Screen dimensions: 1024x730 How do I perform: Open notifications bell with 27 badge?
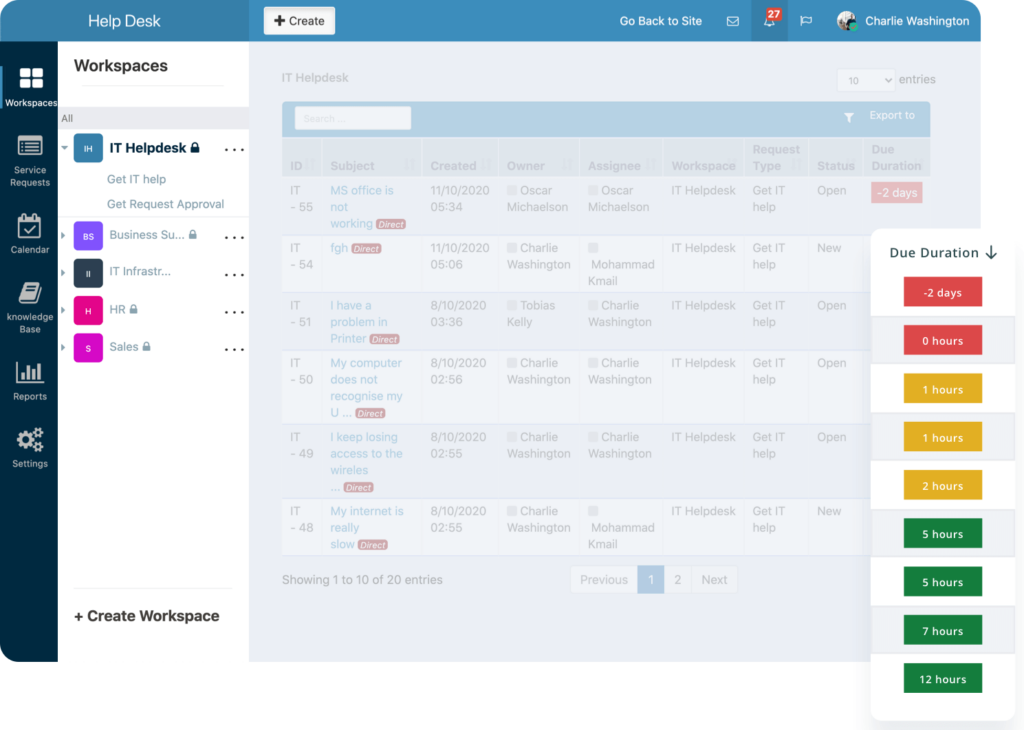(770, 20)
